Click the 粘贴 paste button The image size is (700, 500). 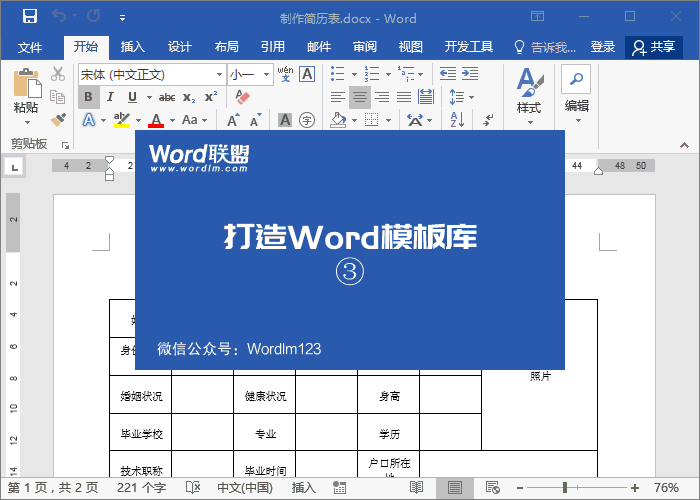[x=27, y=96]
